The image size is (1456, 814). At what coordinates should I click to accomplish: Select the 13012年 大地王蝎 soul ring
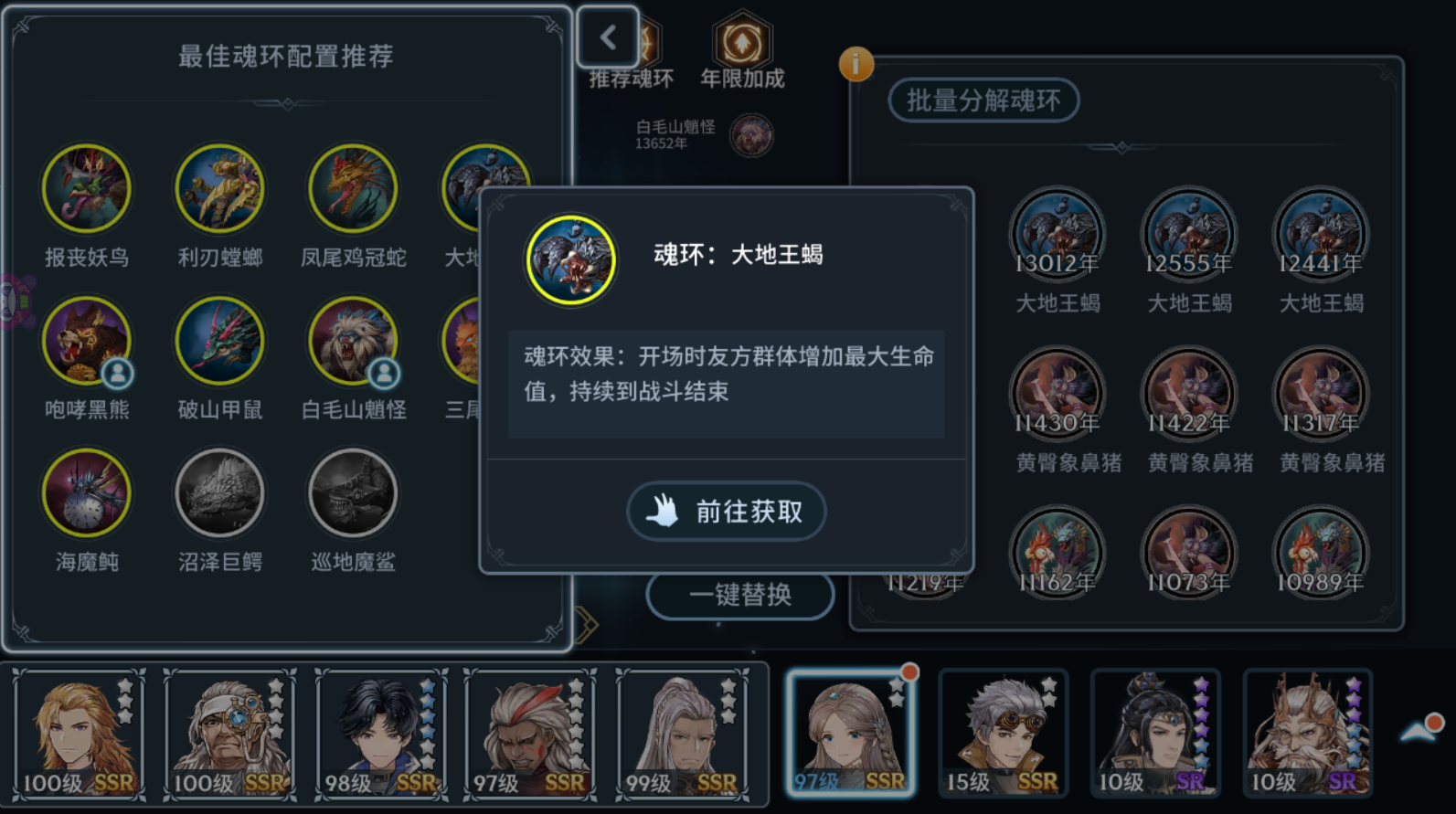coord(1057,234)
